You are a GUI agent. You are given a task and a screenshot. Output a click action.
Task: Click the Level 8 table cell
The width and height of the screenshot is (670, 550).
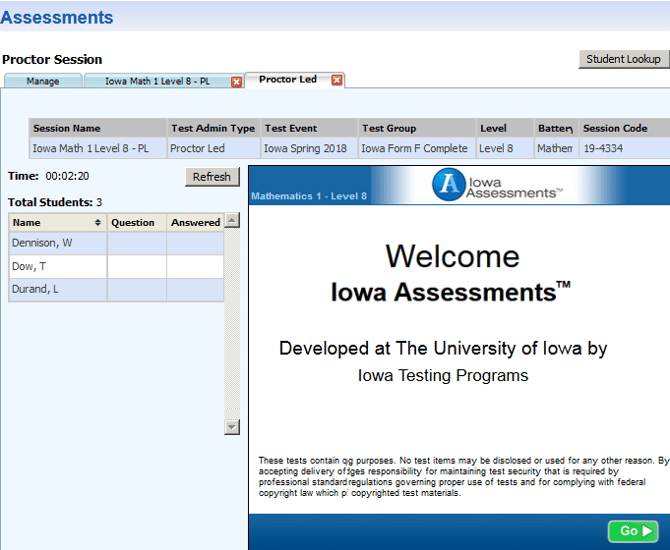click(x=505, y=148)
